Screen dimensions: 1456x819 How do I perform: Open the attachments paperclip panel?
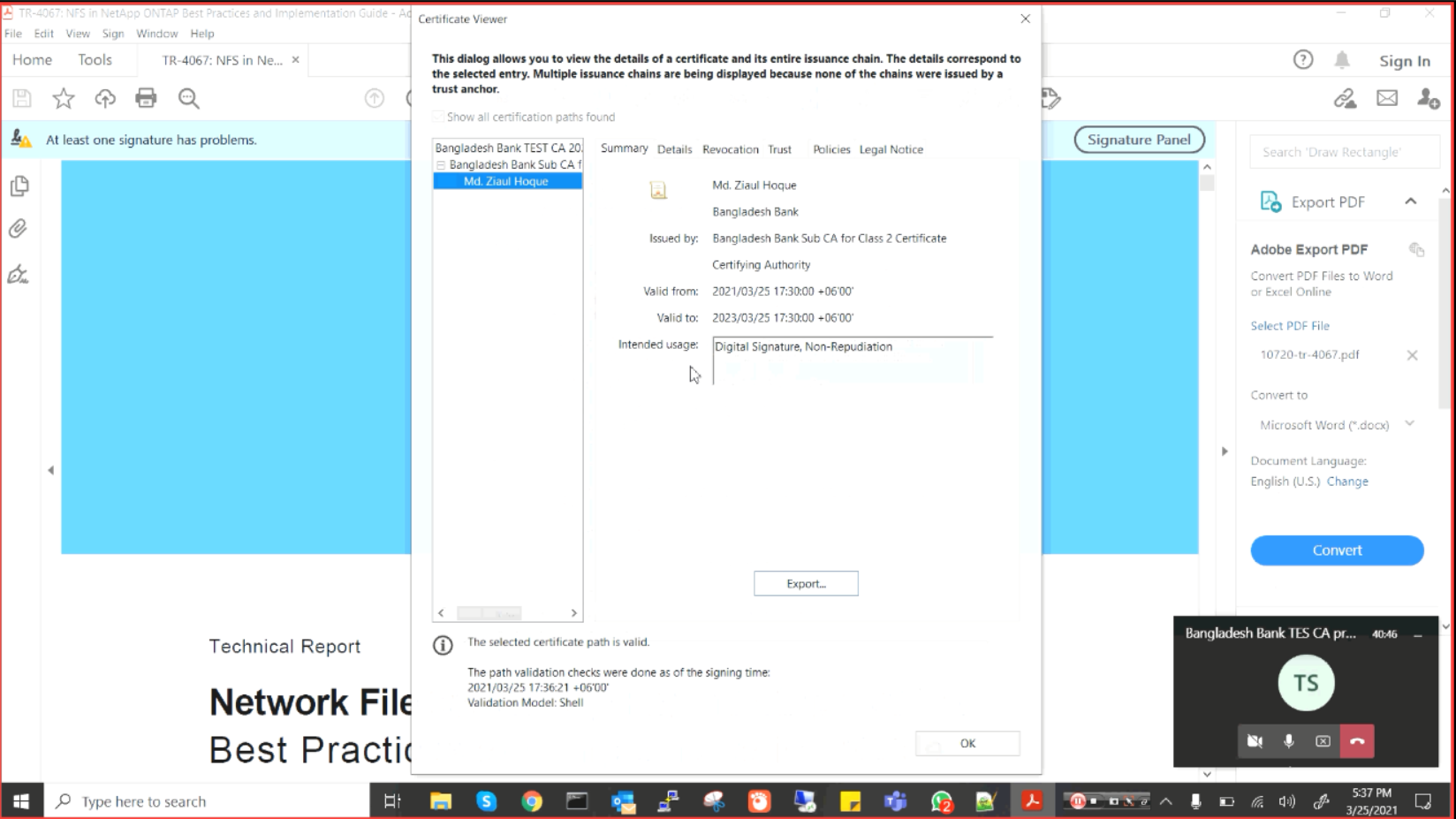tap(19, 229)
